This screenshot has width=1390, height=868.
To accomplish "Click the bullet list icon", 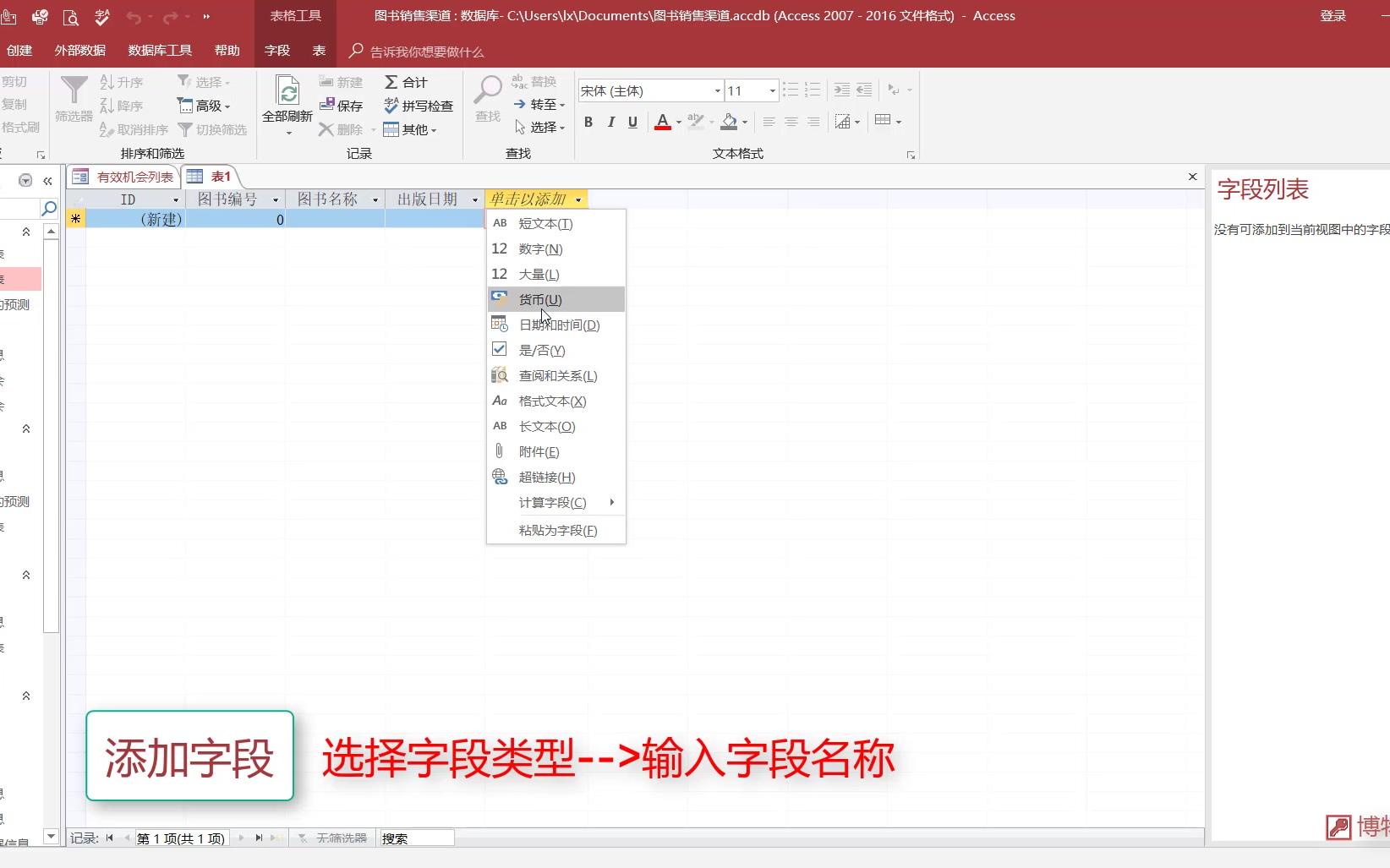I will (791, 90).
